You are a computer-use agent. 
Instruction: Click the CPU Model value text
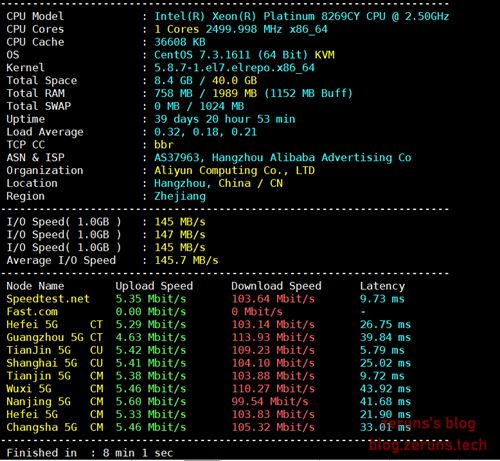(x=301, y=16)
